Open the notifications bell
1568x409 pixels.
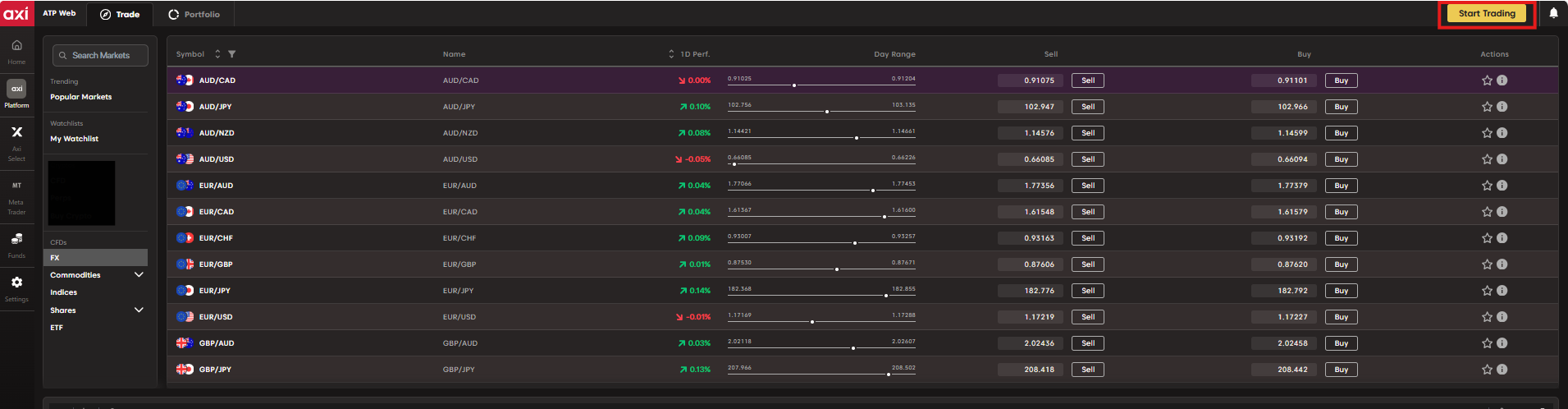pyautogui.click(x=1553, y=13)
